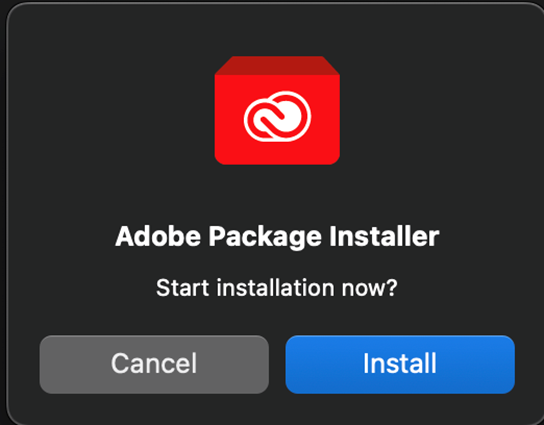Select the dark red lid of package icon

click(x=277, y=66)
